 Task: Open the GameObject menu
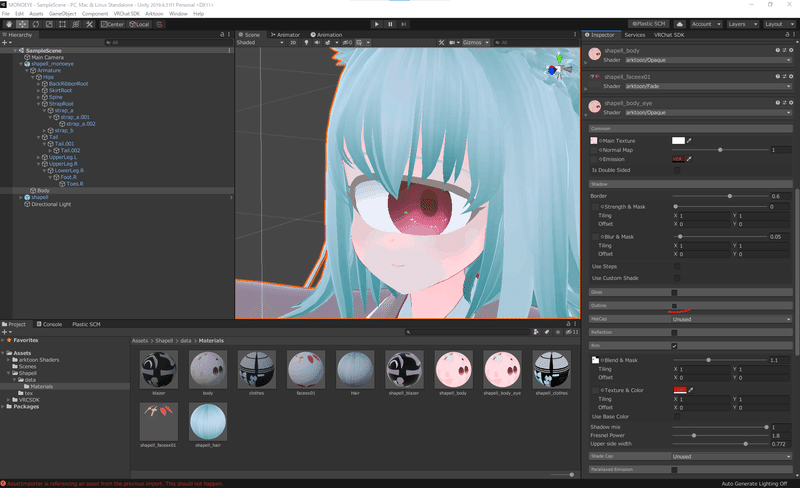(62, 14)
